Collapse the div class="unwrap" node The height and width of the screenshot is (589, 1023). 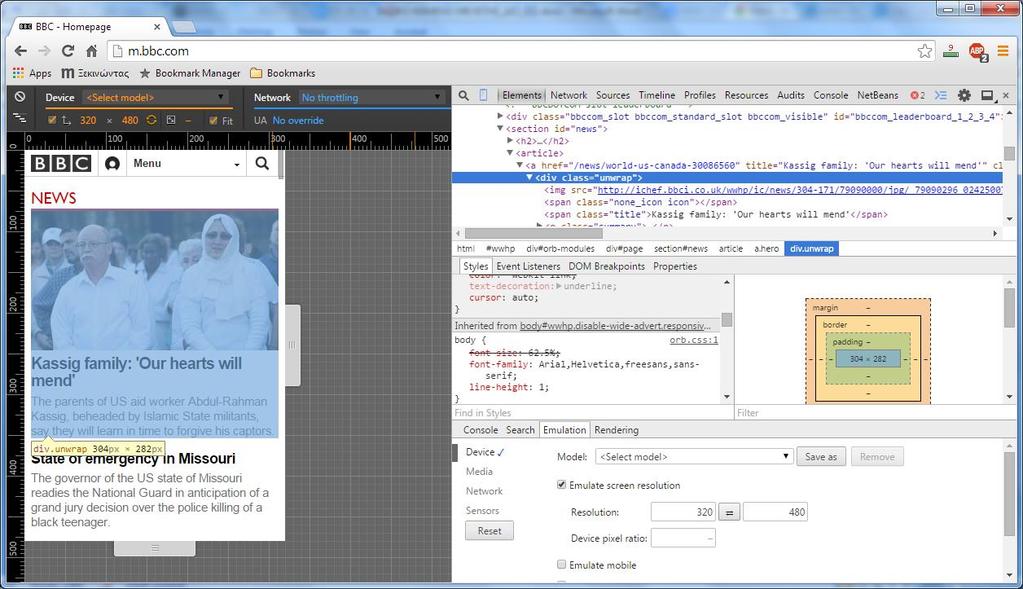click(x=529, y=177)
